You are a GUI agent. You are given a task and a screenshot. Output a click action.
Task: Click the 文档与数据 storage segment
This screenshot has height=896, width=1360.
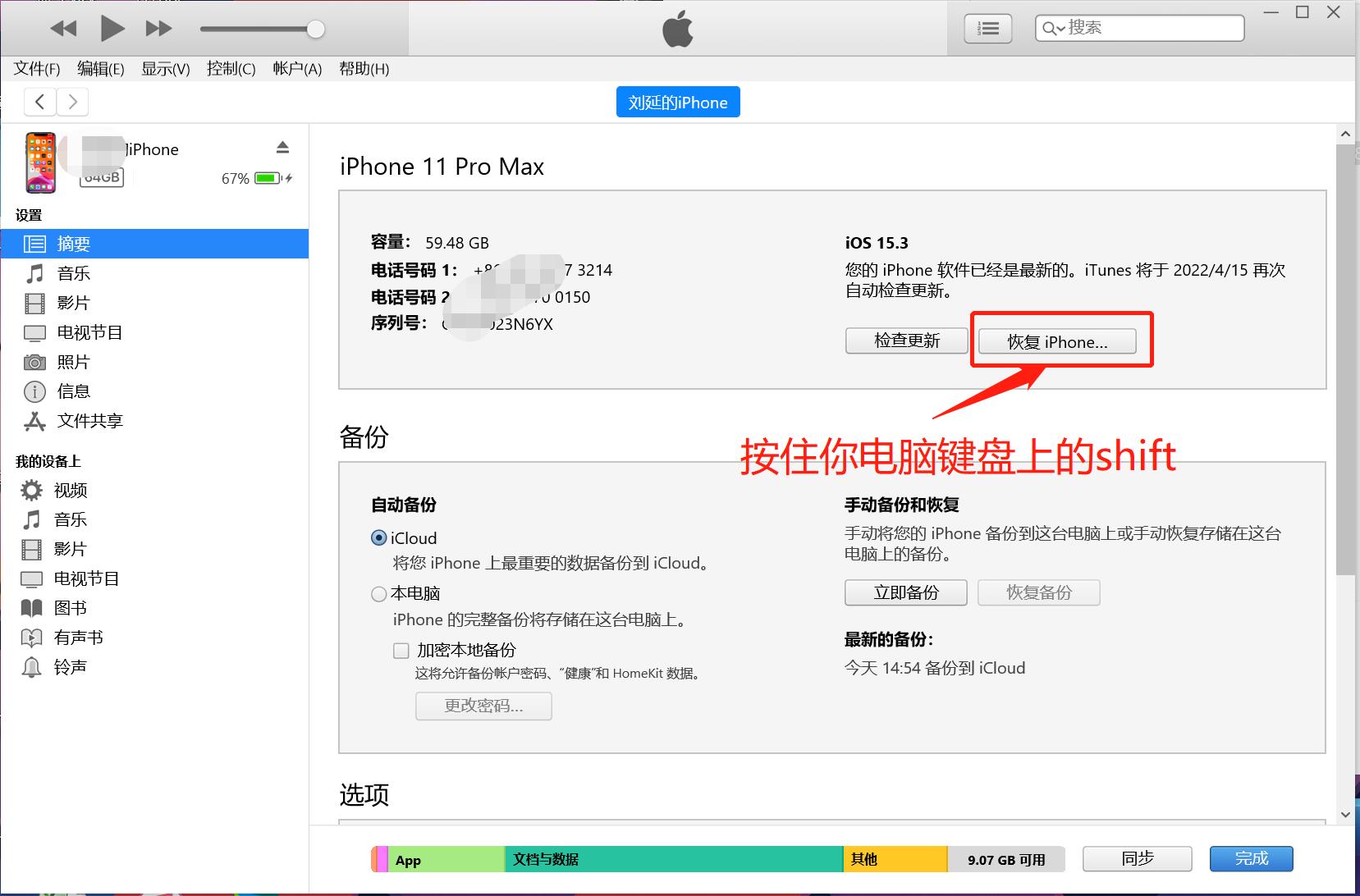[x=673, y=859]
